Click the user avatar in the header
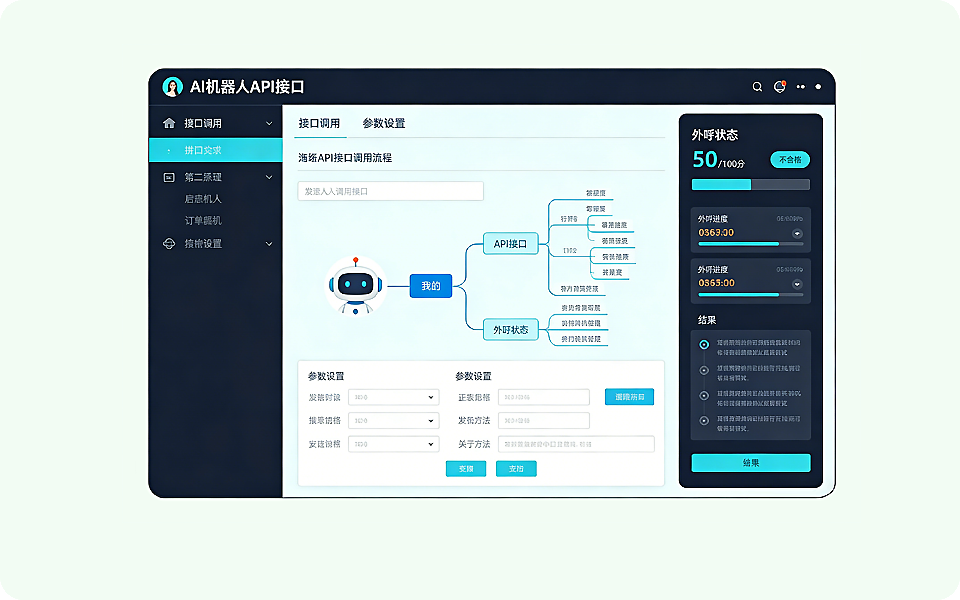The width and height of the screenshot is (960, 600). [x=173, y=87]
